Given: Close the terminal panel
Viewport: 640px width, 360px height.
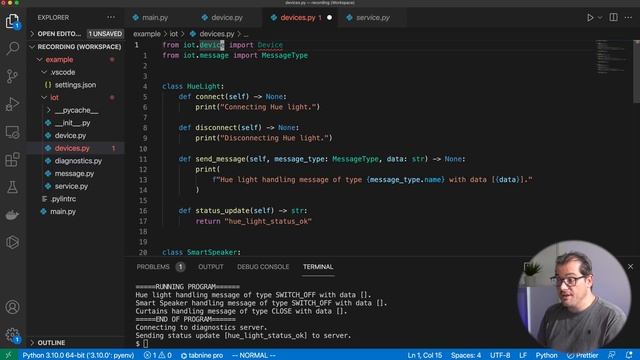Looking at the screenshot, I should 631,267.
